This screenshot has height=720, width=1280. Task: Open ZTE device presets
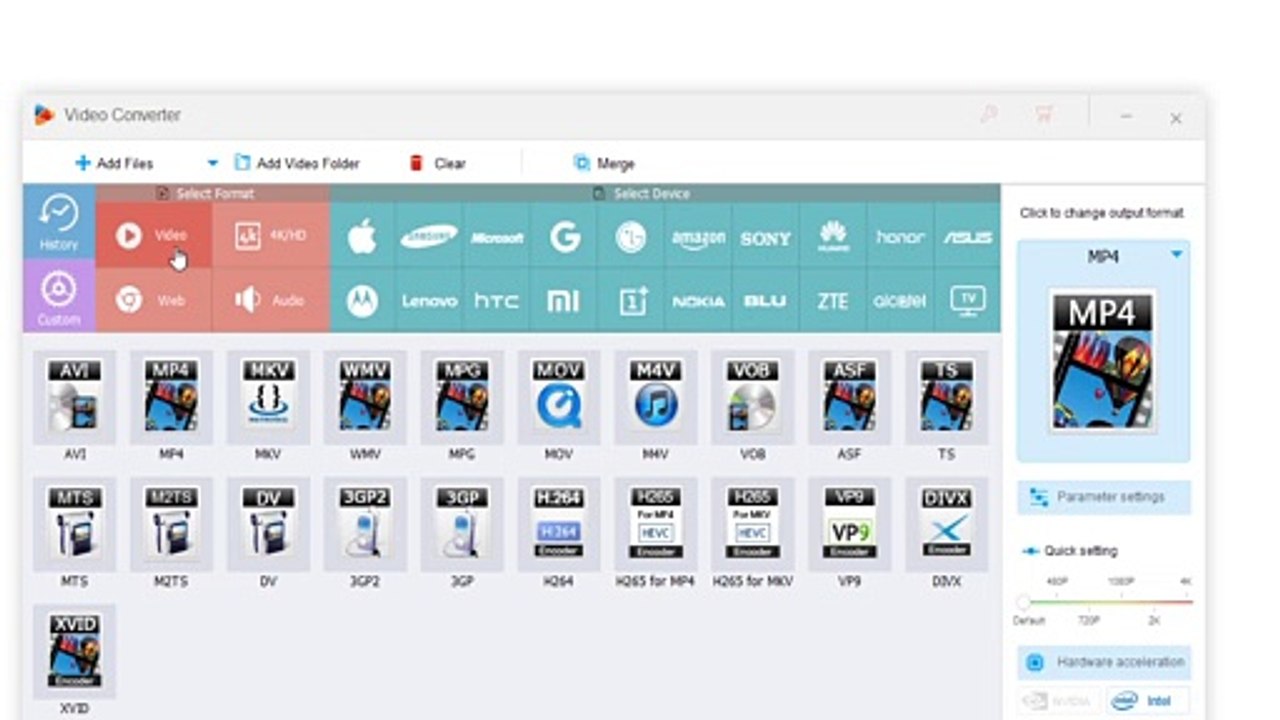(833, 300)
